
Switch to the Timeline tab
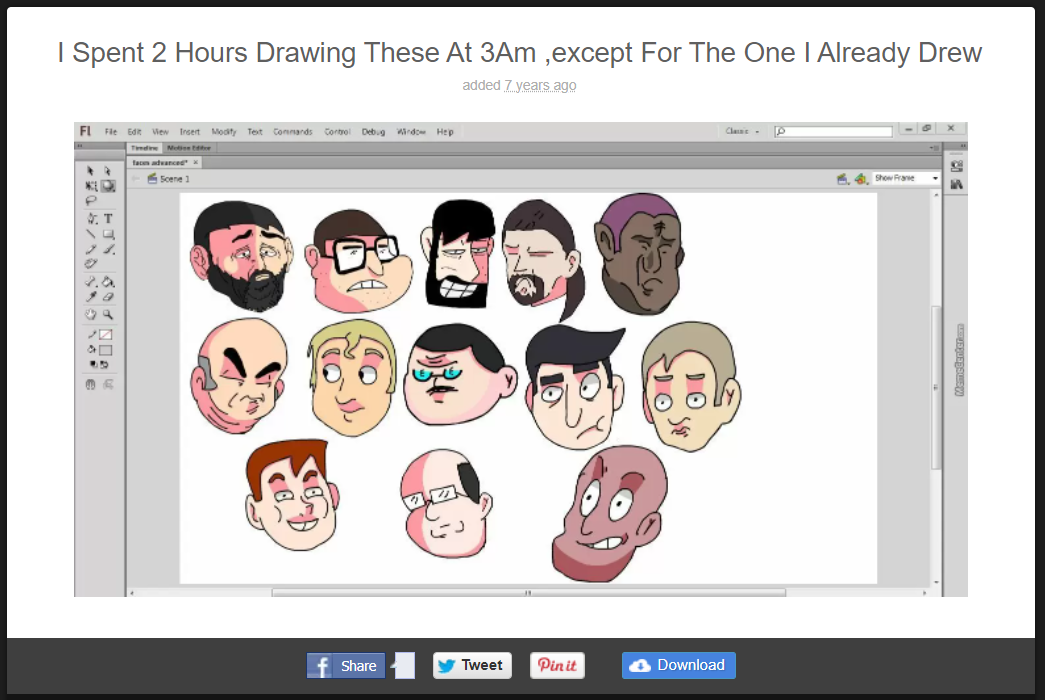[145, 148]
